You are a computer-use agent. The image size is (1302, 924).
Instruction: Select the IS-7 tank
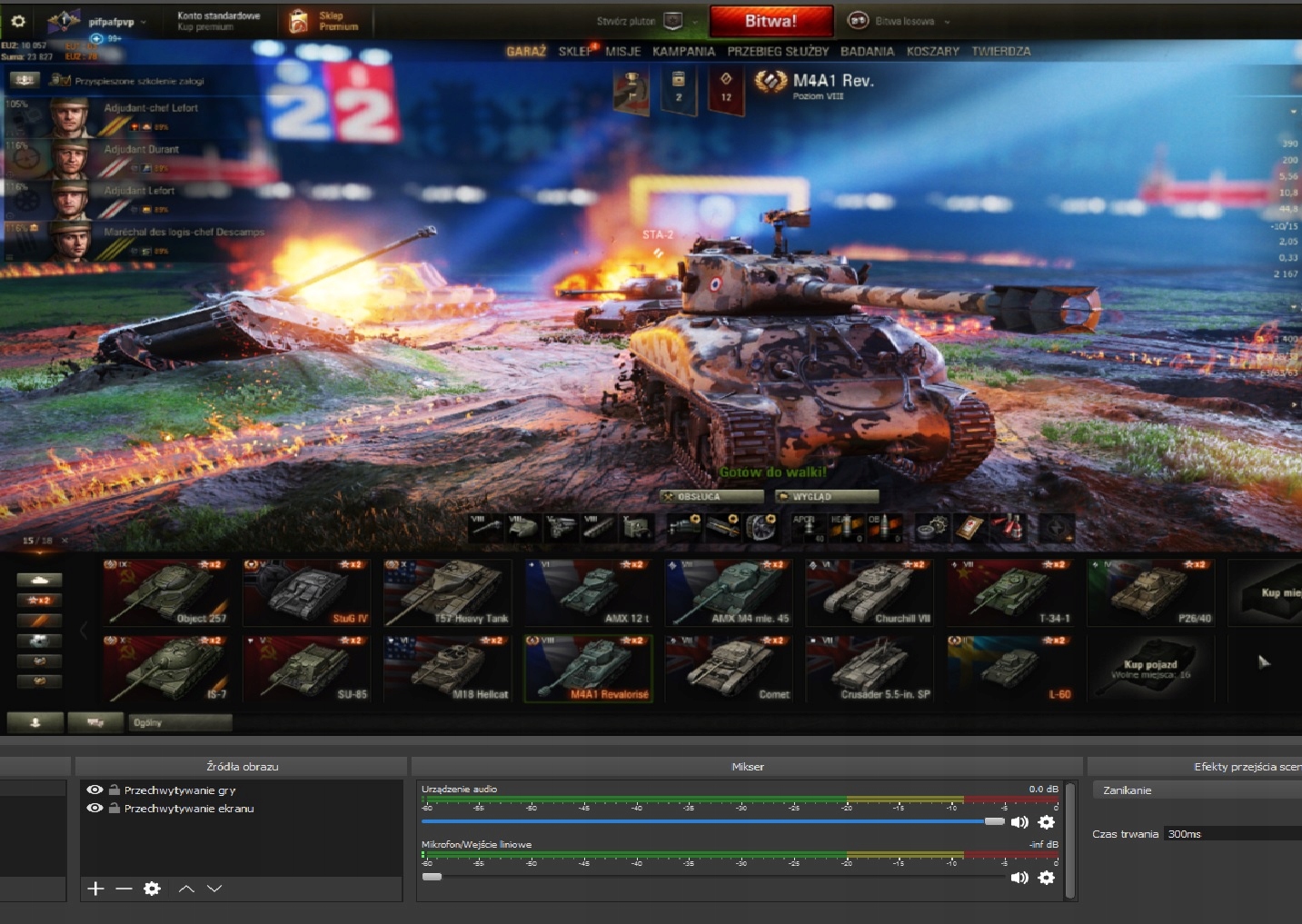[x=166, y=669]
